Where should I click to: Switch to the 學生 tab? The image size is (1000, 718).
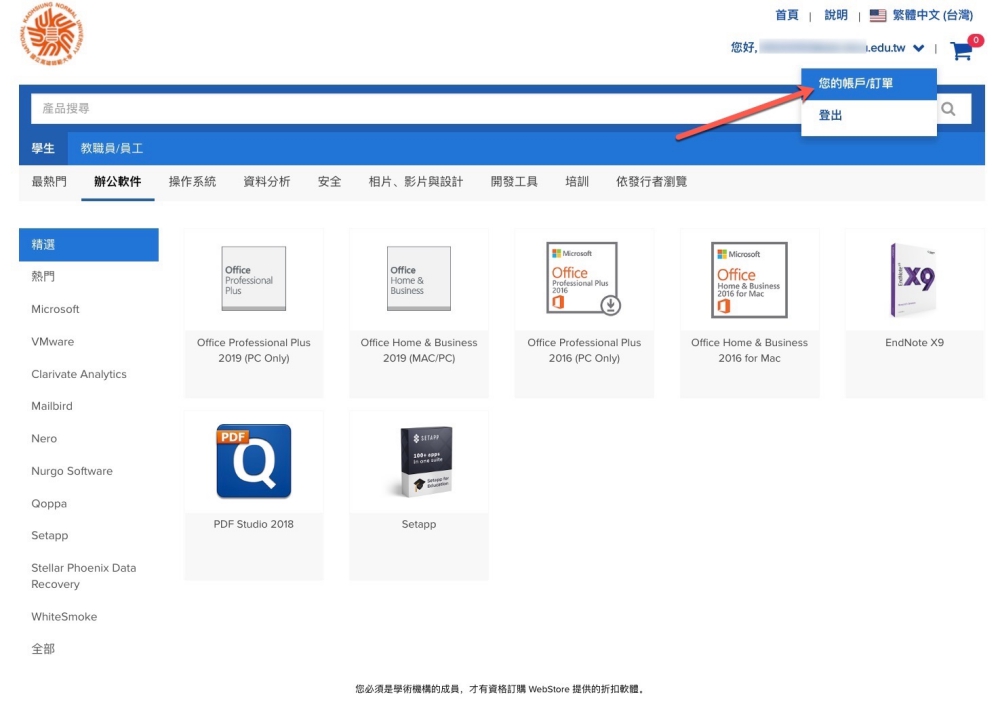43,149
